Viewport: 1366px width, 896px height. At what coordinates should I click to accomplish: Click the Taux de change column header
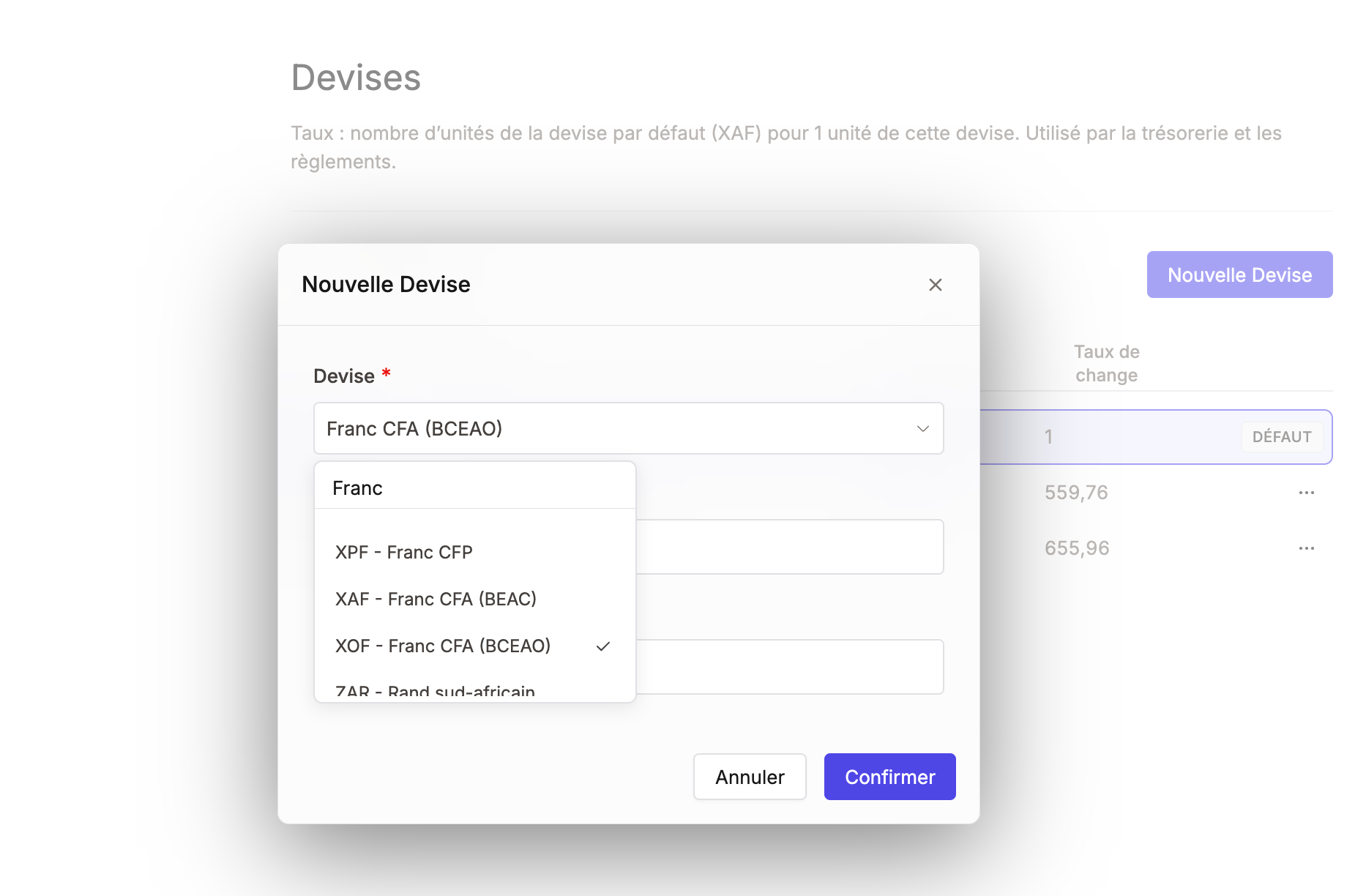tap(1106, 364)
